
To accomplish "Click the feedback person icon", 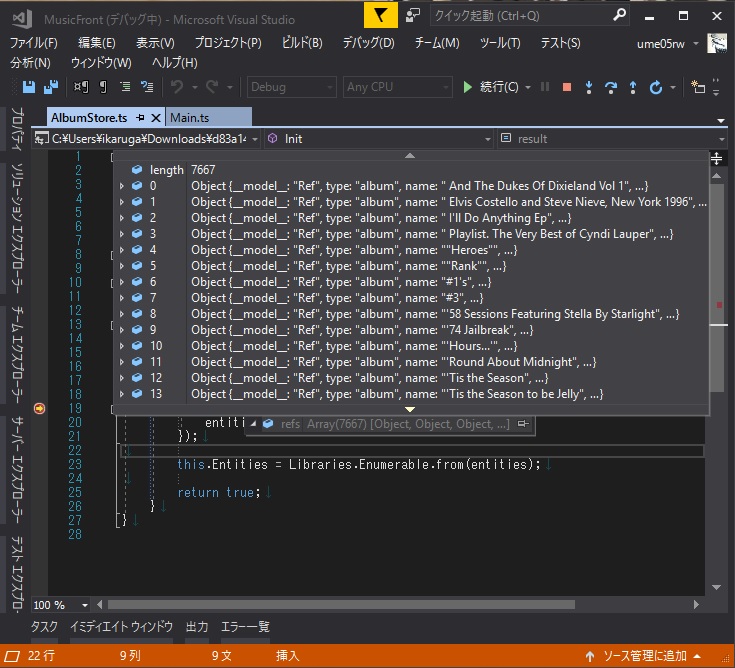I will (x=412, y=15).
